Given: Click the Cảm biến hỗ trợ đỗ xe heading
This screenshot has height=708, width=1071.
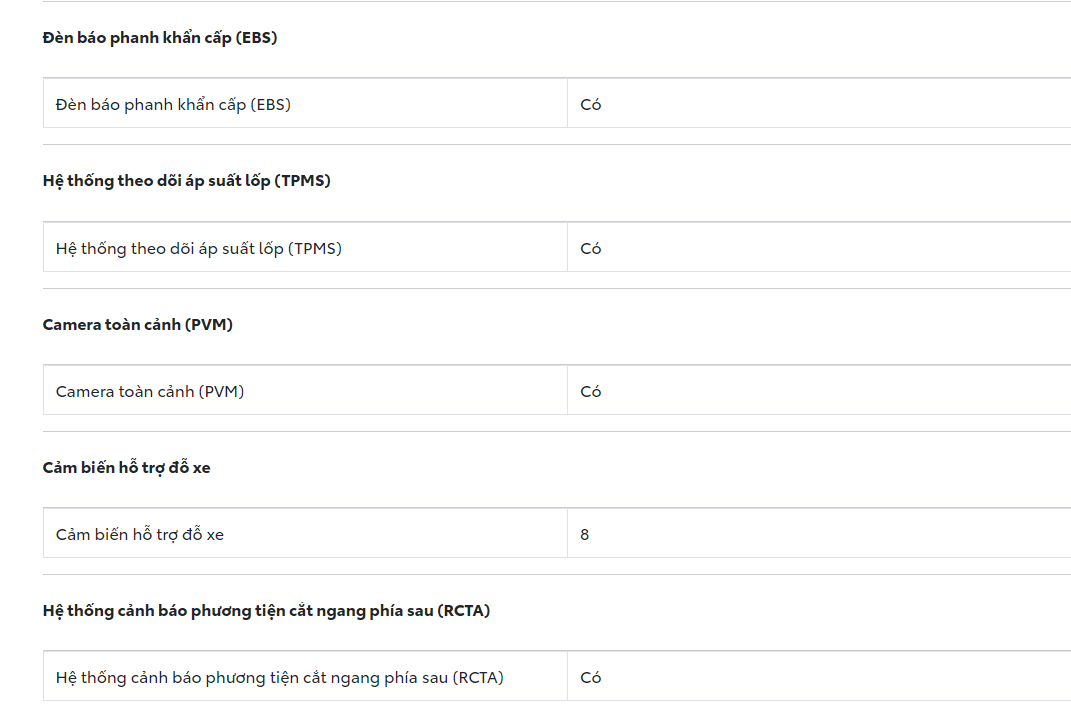Looking at the screenshot, I should tap(127, 467).
